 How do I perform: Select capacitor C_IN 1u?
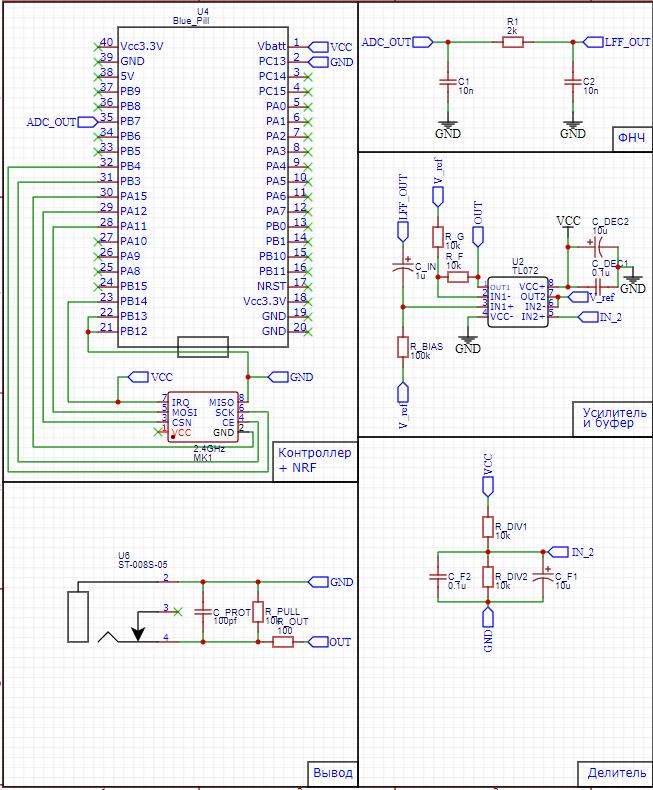pos(403,267)
